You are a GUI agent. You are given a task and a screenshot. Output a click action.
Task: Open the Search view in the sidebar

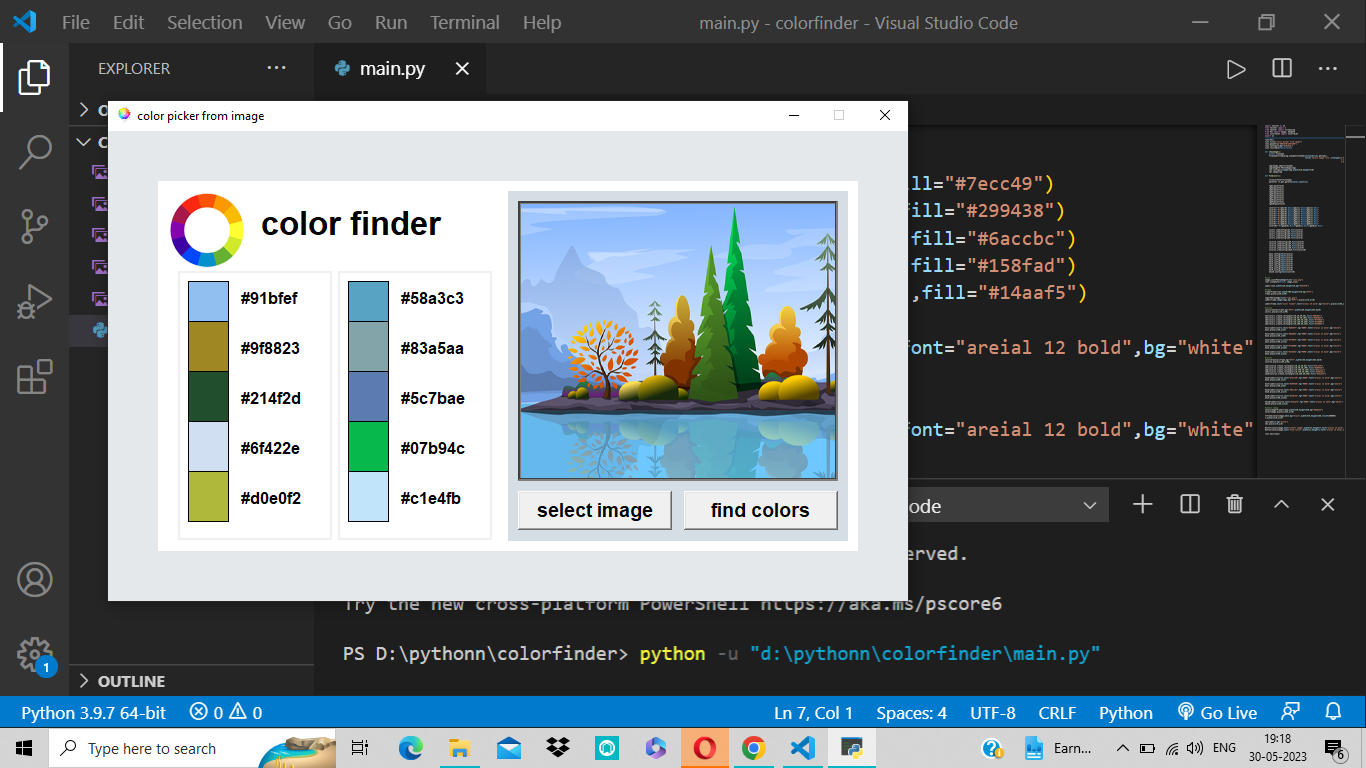35,151
